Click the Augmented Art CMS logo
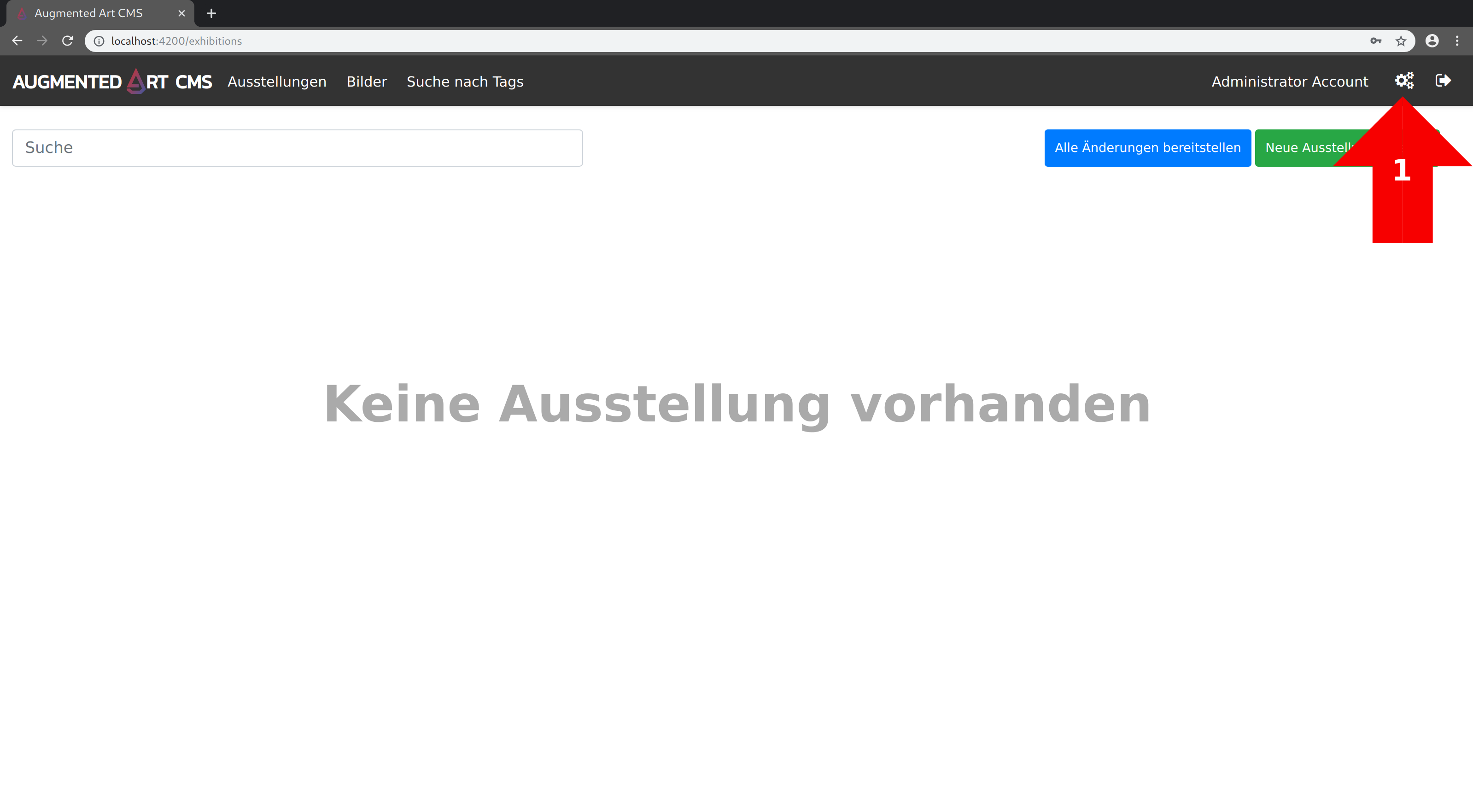Viewport: 1473px width, 812px height. [x=112, y=81]
